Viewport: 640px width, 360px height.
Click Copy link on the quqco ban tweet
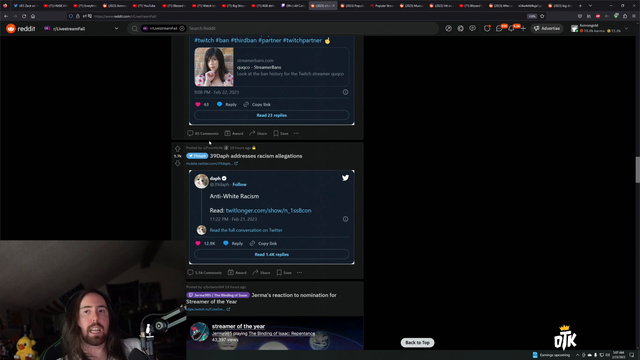coord(257,104)
